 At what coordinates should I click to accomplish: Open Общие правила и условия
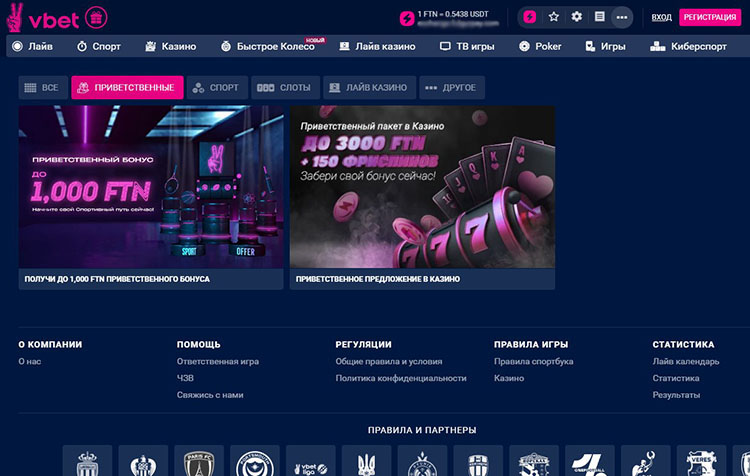click(x=389, y=361)
